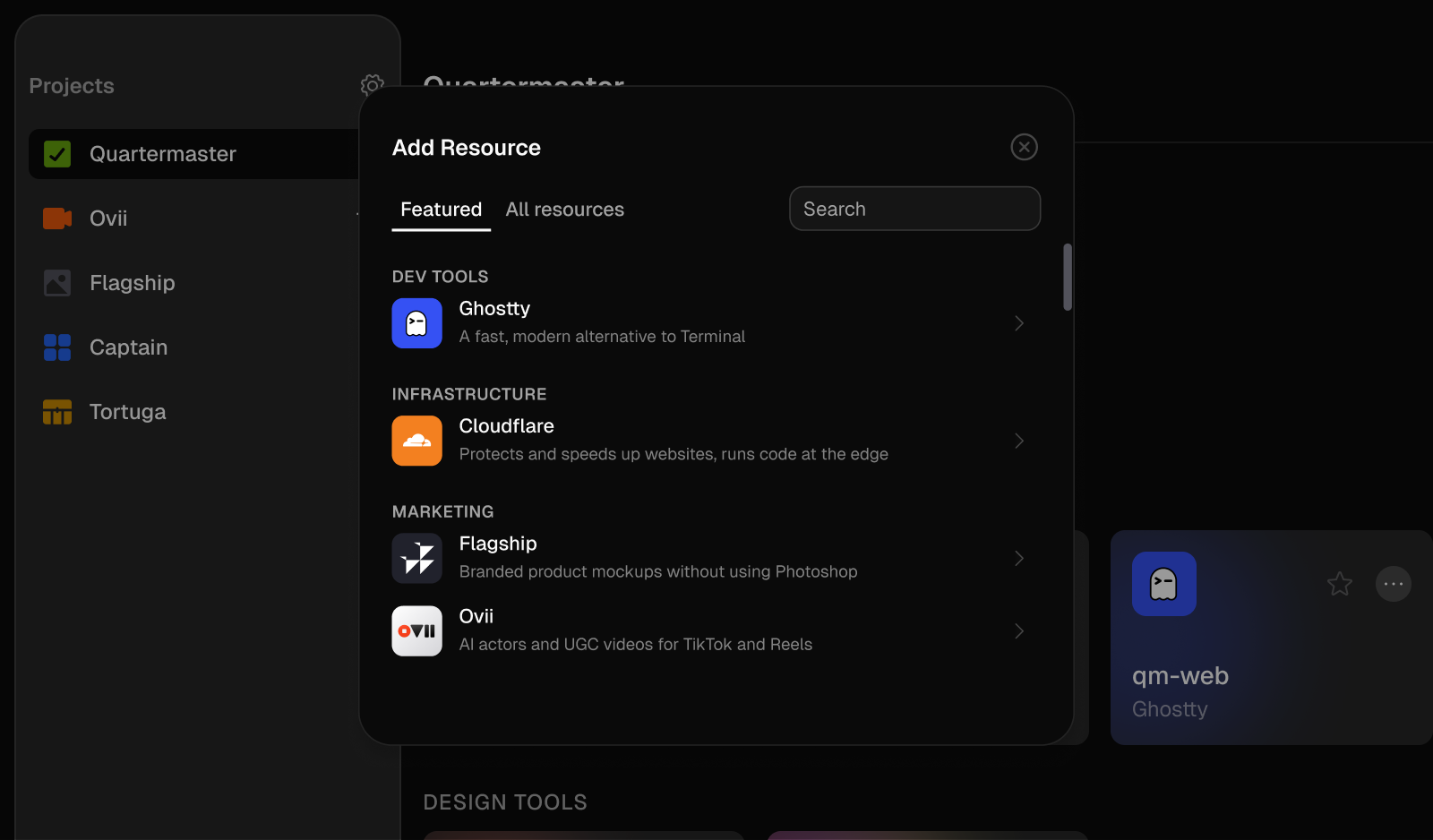This screenshot has height=840, width=1433.
Task: Select the Flagship project in sidebar
Action: click(194, 283)
